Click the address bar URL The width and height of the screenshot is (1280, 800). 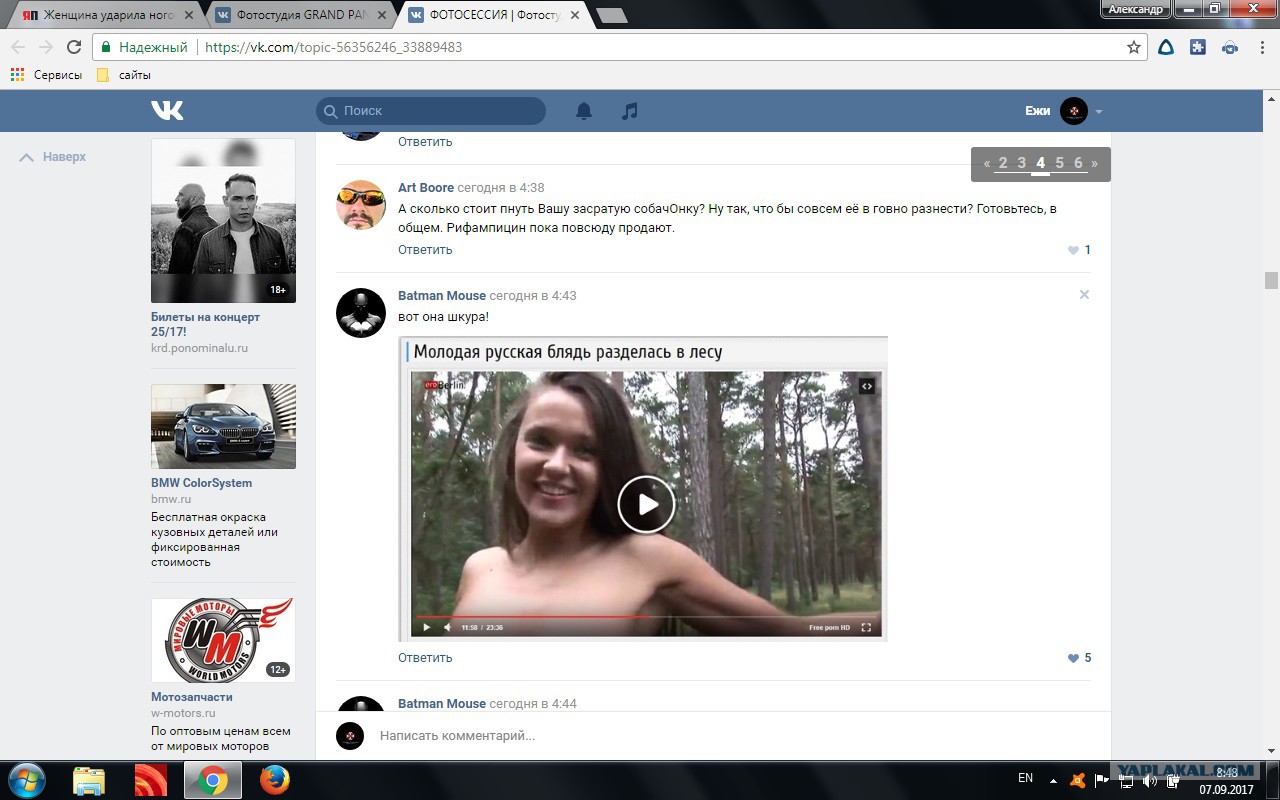pos(333,47)
